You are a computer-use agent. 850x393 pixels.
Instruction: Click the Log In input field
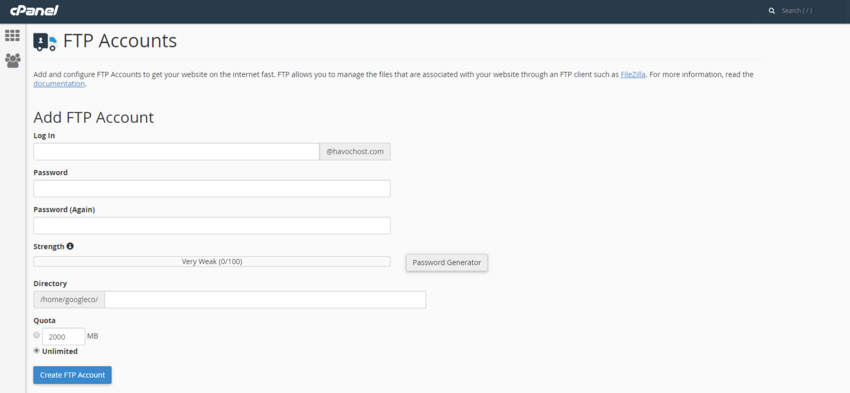[176, 152]
